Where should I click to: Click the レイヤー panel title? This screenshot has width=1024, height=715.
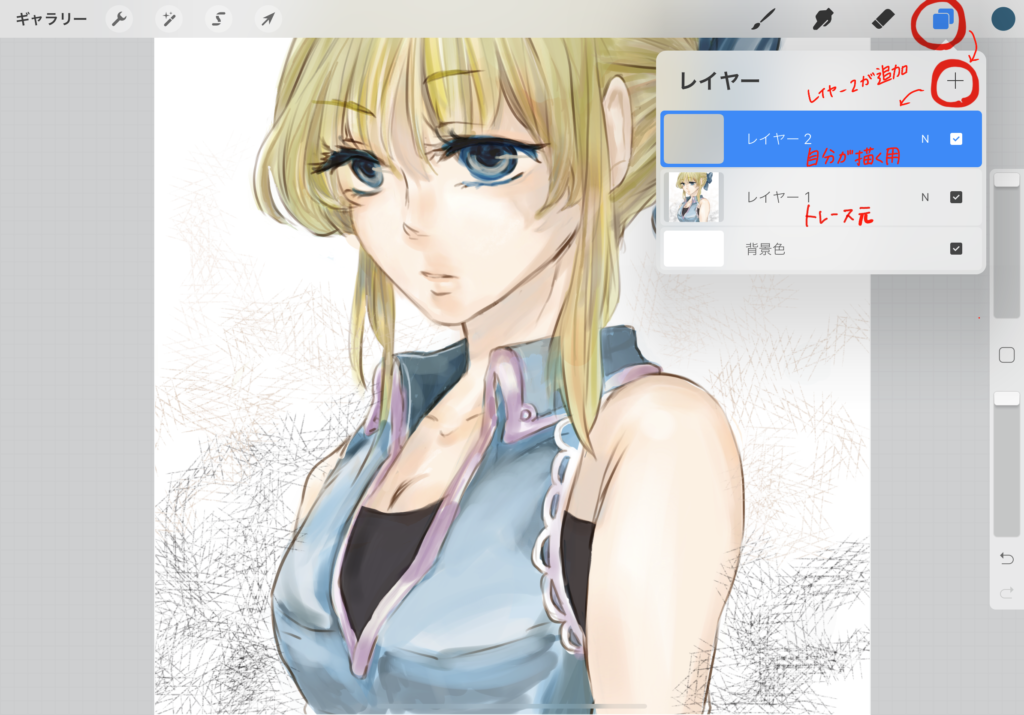click(720, 81)
